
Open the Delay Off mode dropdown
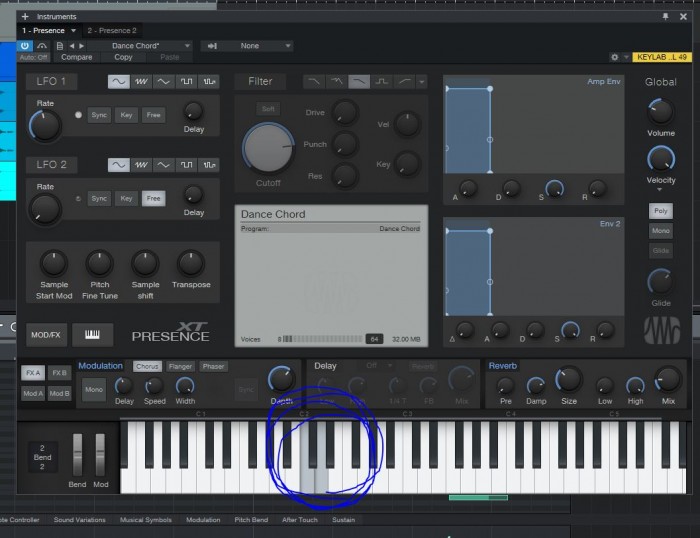(x=380, y=366)
